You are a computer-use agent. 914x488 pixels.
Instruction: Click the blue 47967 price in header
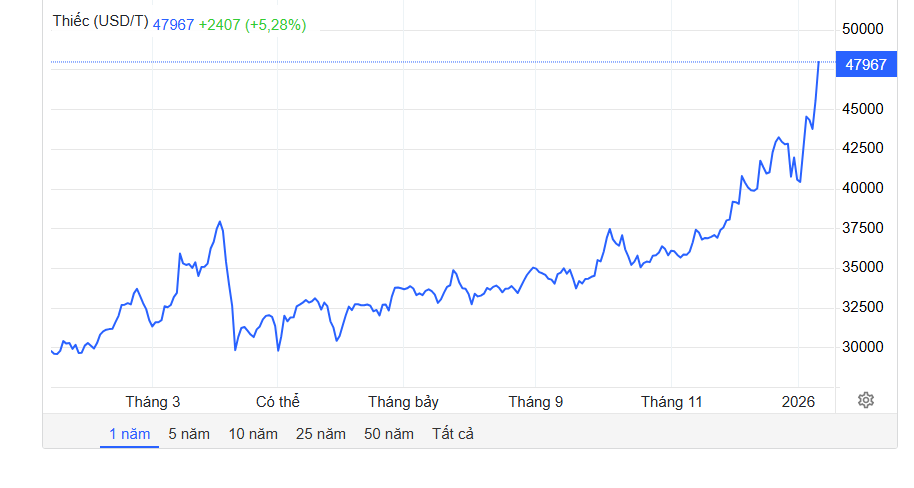tap(173, 24)
